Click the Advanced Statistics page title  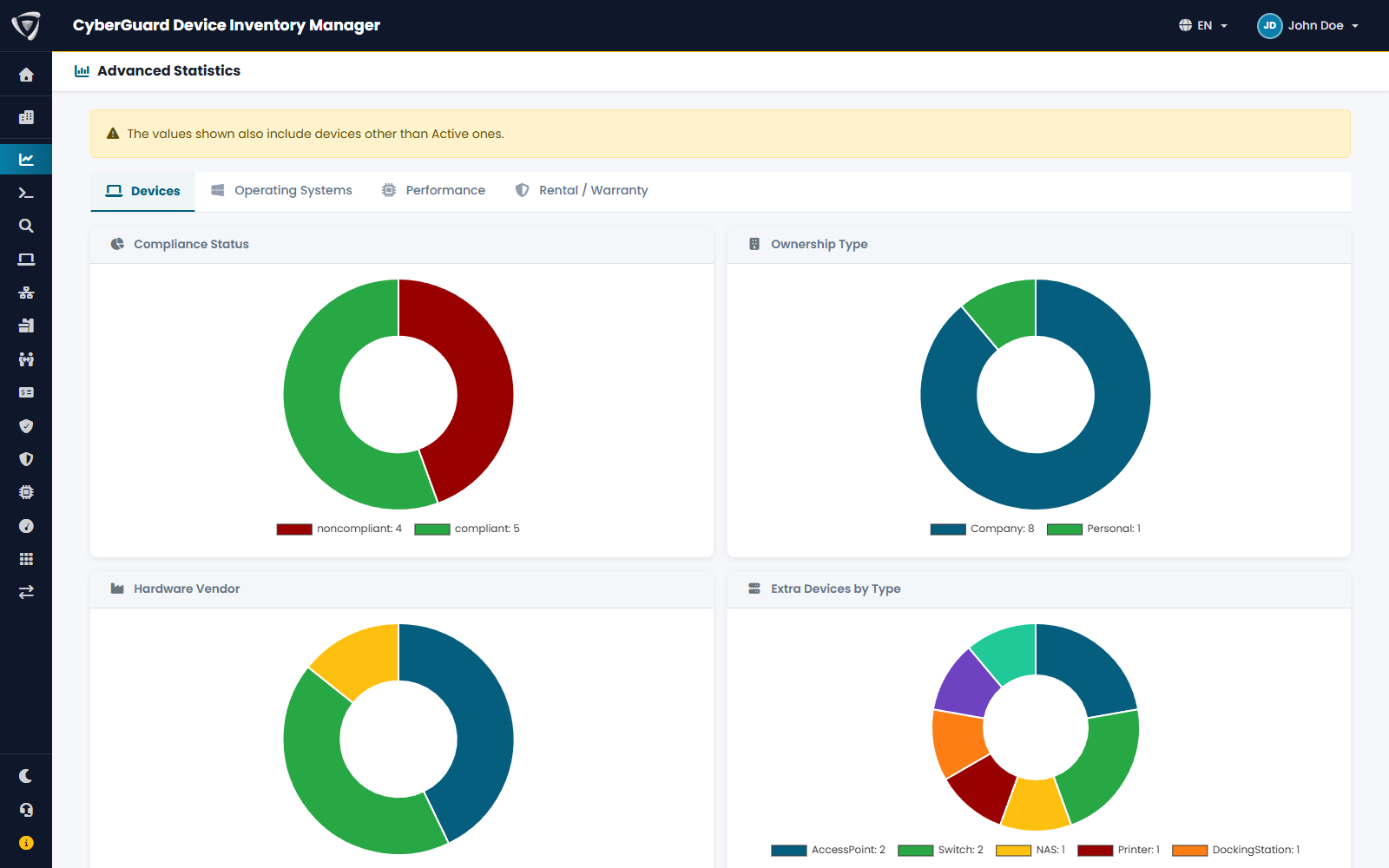pyautogui.click(x=168, y=71)
